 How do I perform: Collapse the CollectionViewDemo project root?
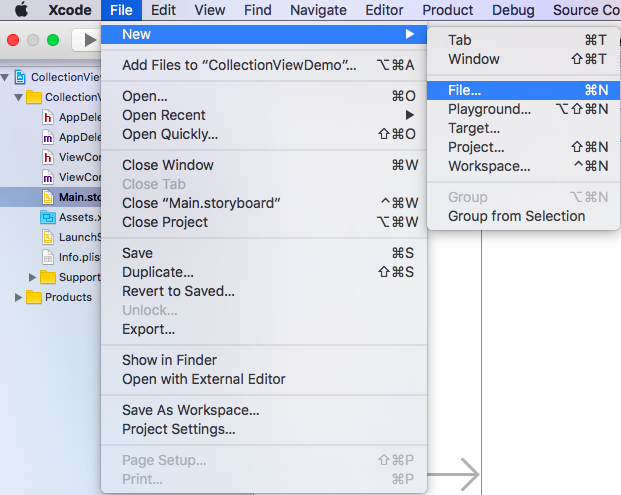point(5,77)
